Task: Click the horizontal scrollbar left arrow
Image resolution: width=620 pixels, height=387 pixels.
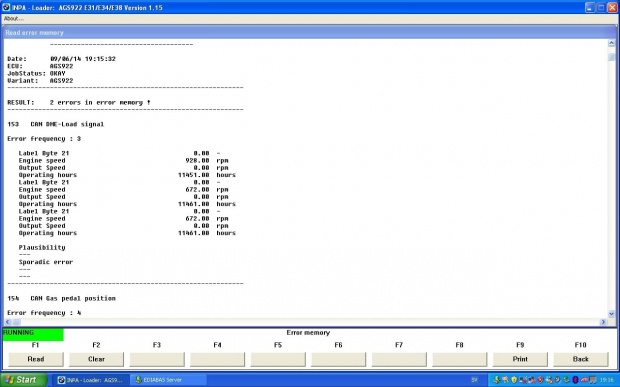Action: pos(8,322)
